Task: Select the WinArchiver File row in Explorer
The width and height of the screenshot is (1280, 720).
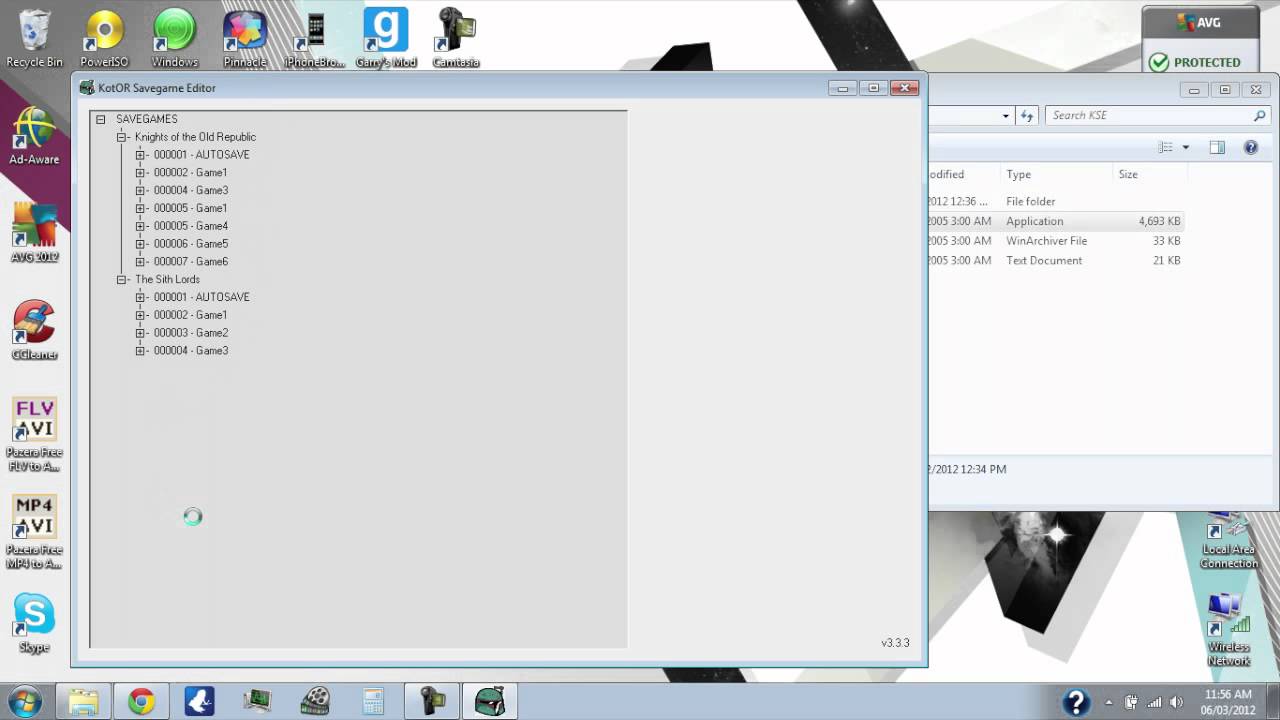Action: [1057, 241]
